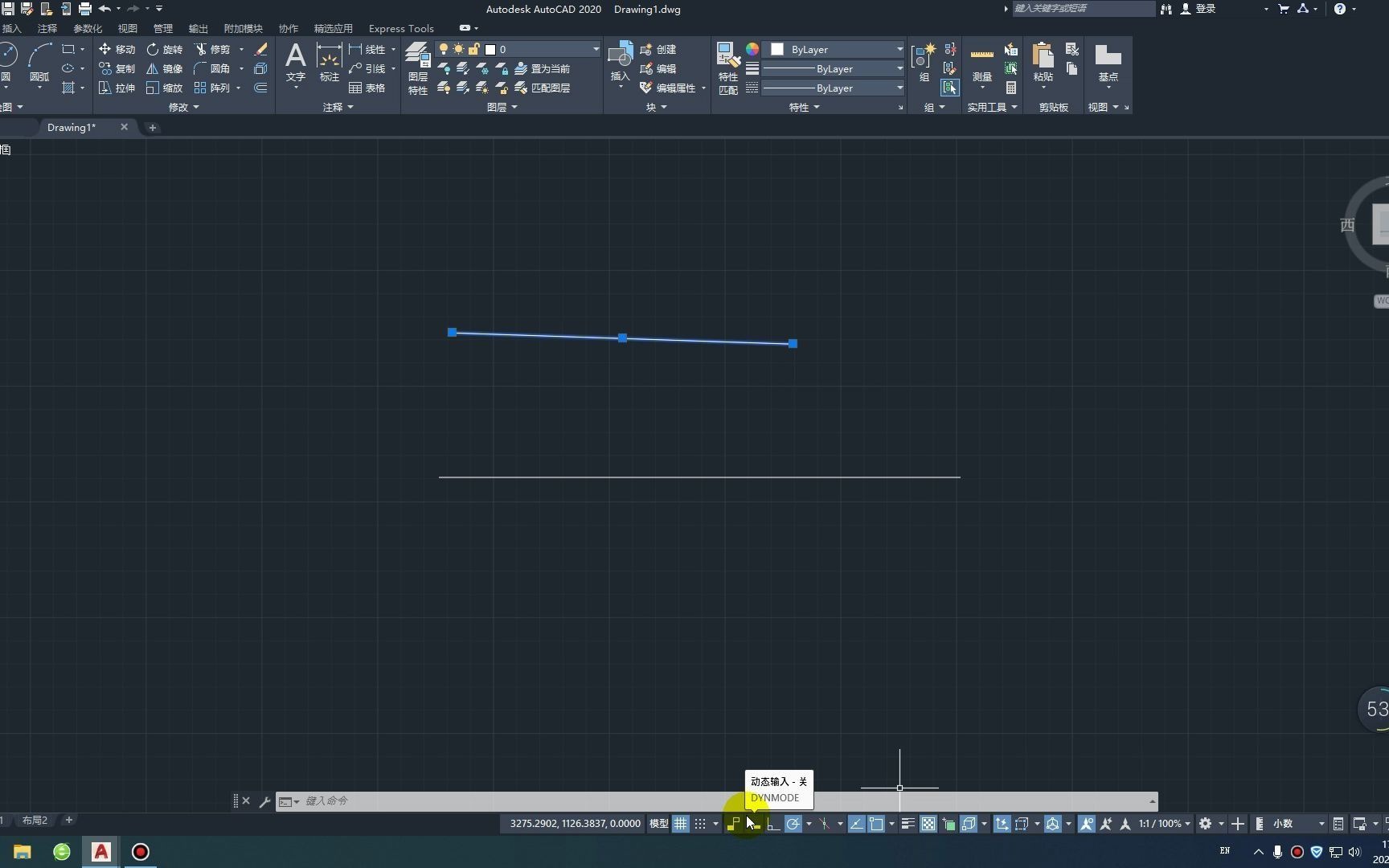Select the Stretch (拉伸) tool
The image size is (1389, 868).
tap(117, 88)
